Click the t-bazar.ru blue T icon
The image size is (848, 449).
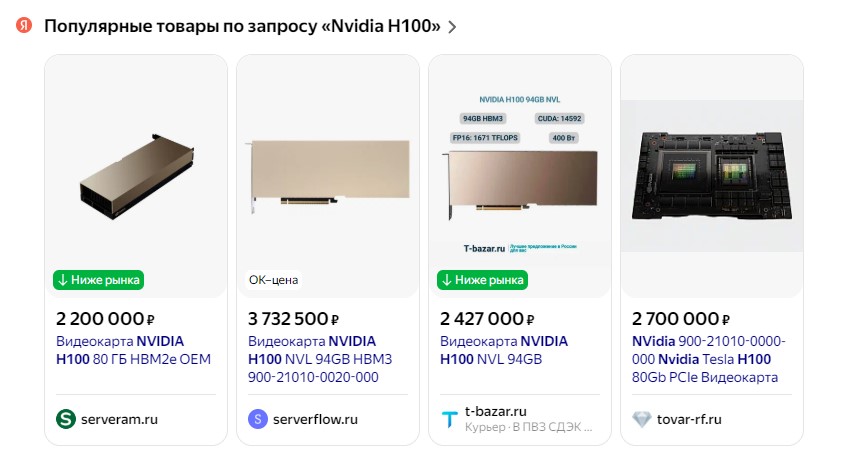[450, 419]
